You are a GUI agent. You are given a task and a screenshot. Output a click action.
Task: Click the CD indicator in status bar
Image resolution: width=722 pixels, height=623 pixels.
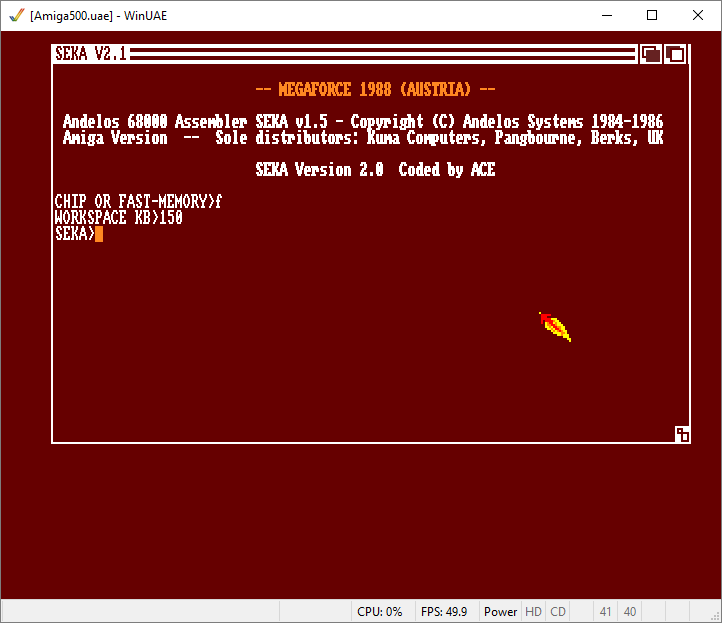click(558, 611)
